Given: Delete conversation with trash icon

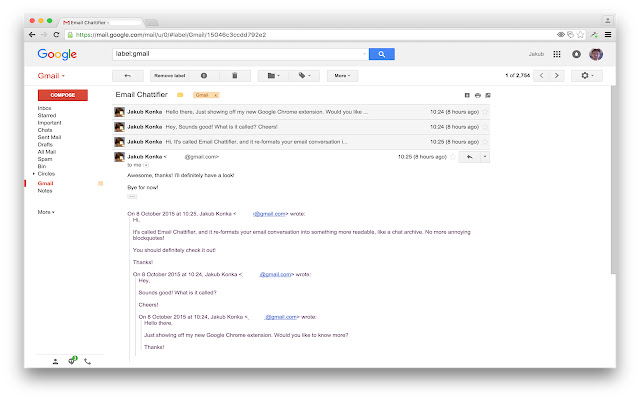Looking at the screenshot, I should [235, 76].
